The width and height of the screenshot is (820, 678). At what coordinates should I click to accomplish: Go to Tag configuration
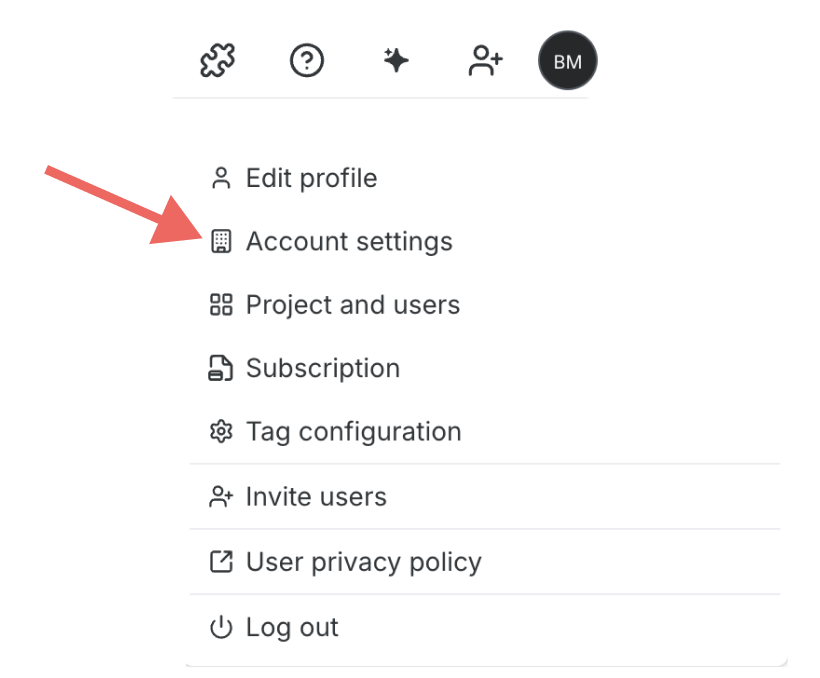tap(486, 432)
